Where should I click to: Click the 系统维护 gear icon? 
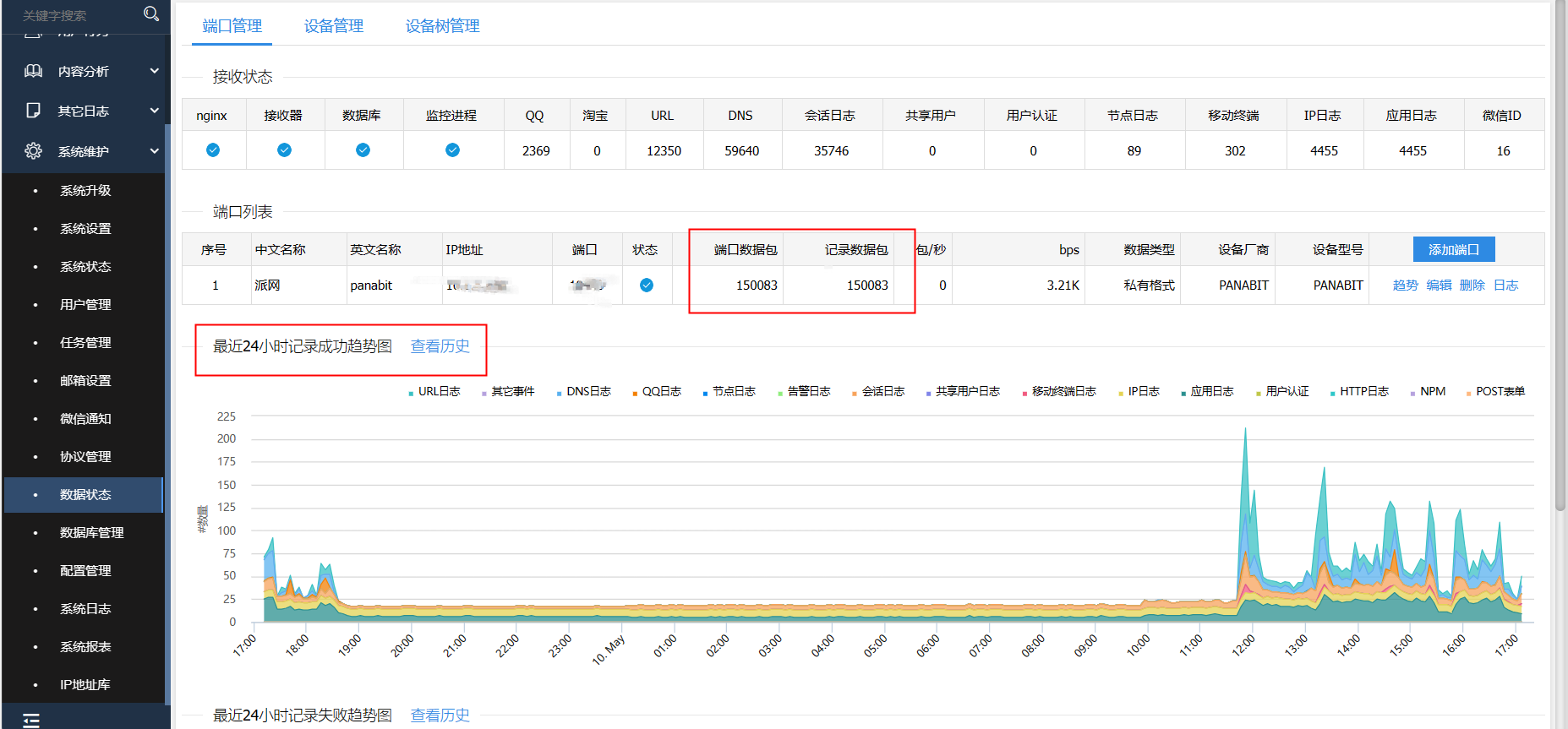point(33,151)
